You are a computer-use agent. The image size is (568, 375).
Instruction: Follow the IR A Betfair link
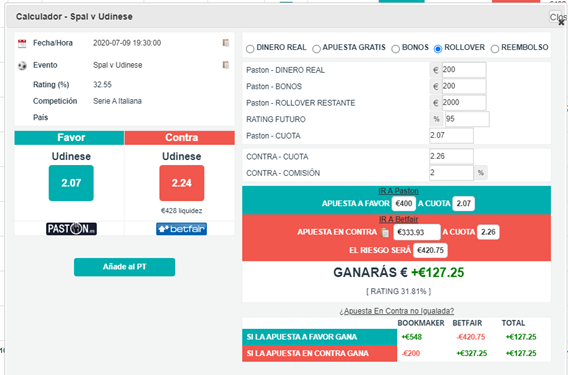[x=398, y=219]
